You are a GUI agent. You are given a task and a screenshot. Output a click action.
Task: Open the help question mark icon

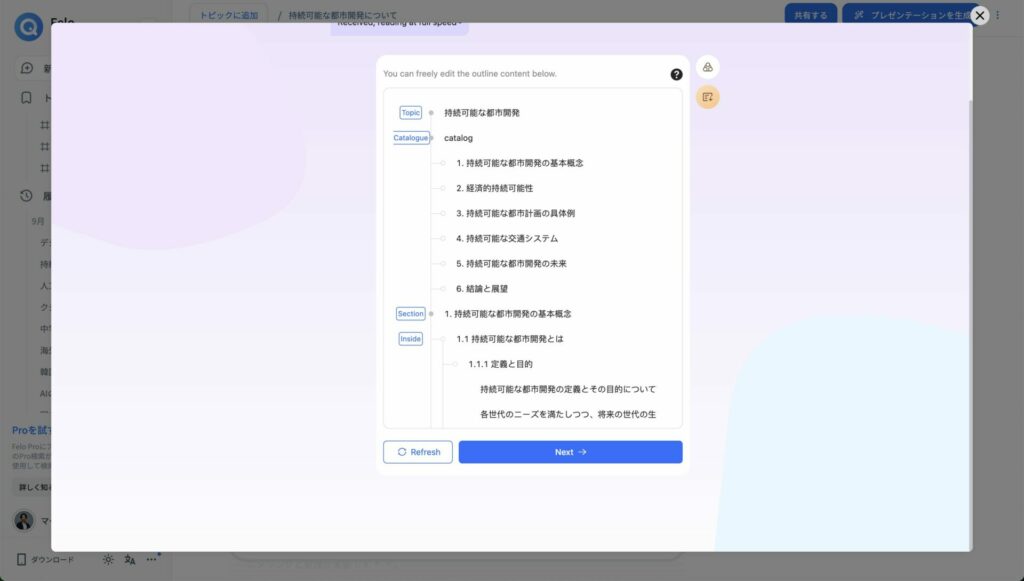678,73
